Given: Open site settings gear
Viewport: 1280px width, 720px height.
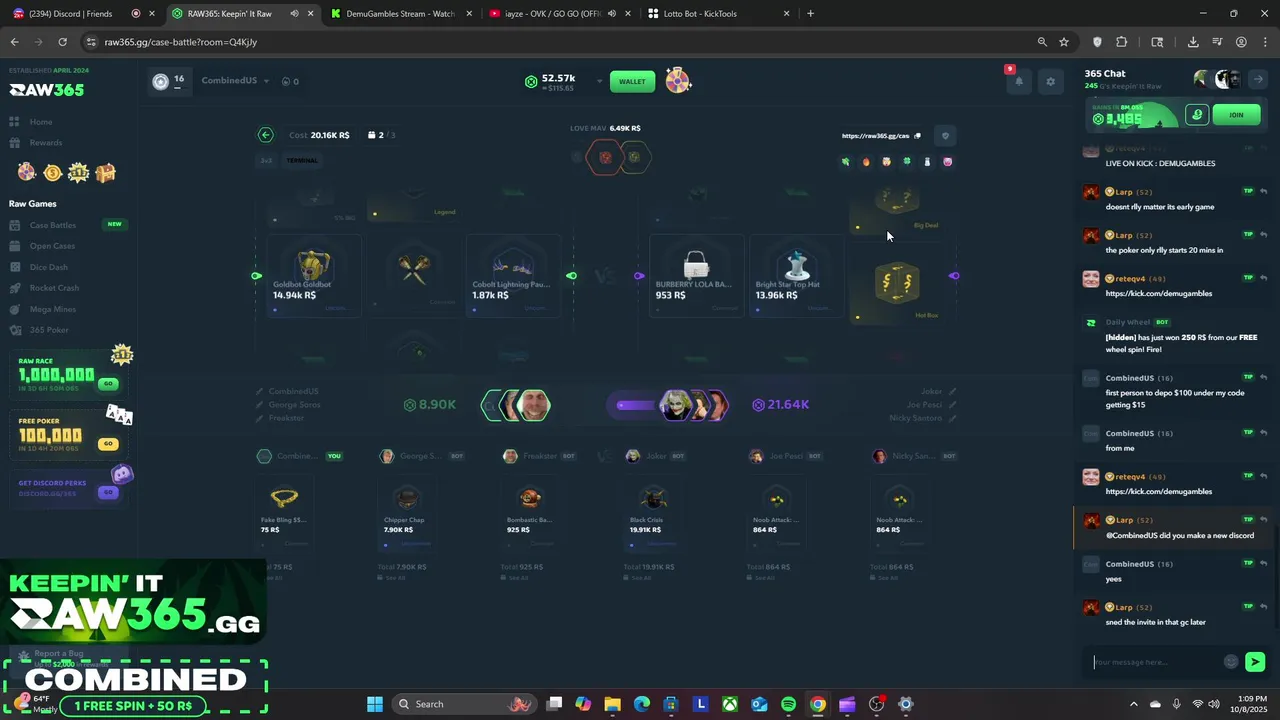Looking at the screenshot, I should tap(1050, 82).
